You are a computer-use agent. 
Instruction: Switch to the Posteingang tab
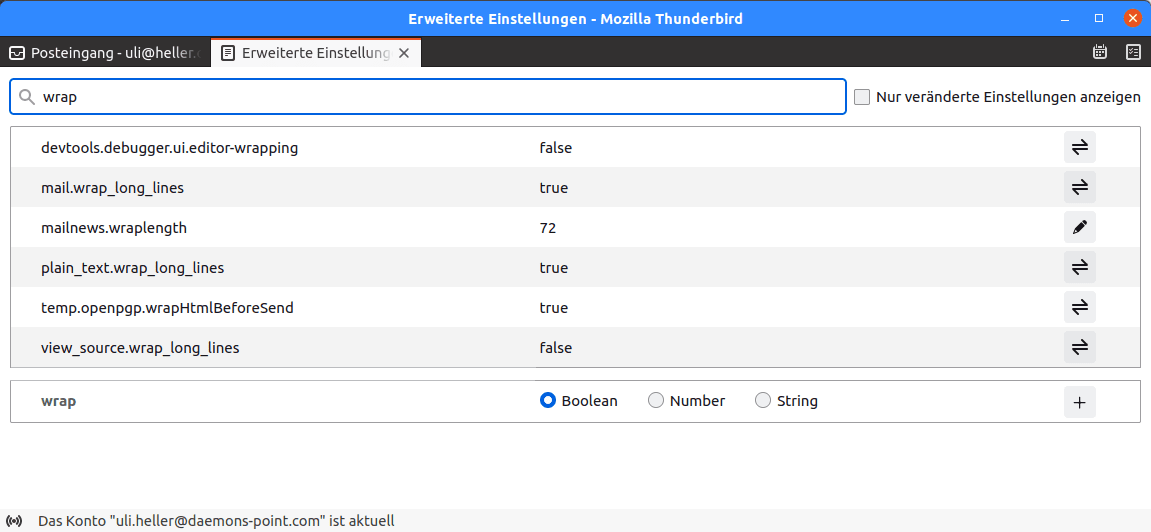[106, 53]
